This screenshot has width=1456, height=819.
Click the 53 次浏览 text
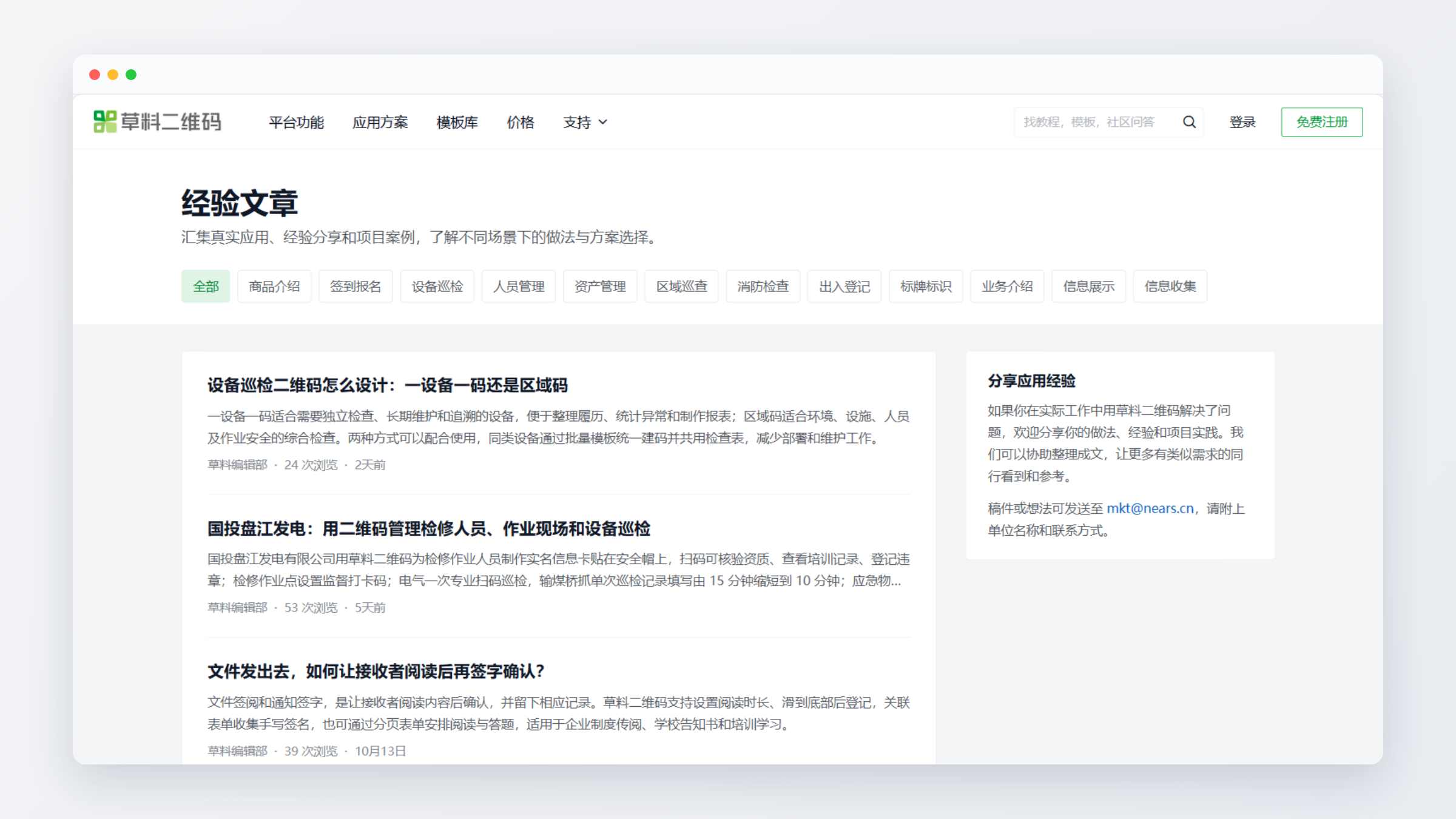311,607
